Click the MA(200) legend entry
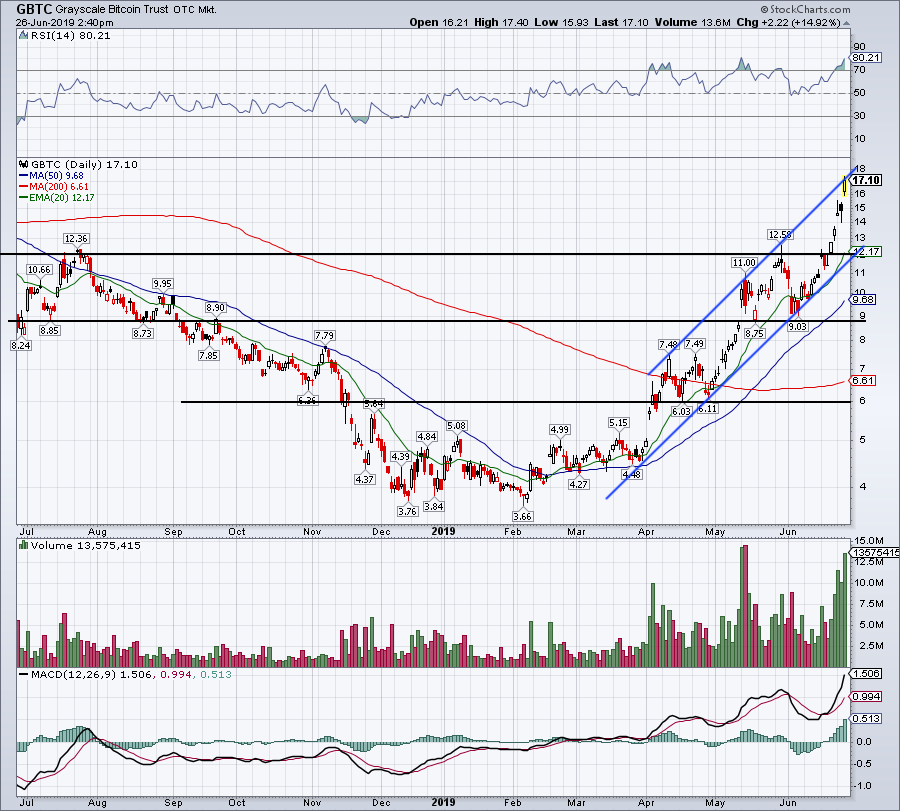This screenshot has width=900, height=811. click(53, 187)
